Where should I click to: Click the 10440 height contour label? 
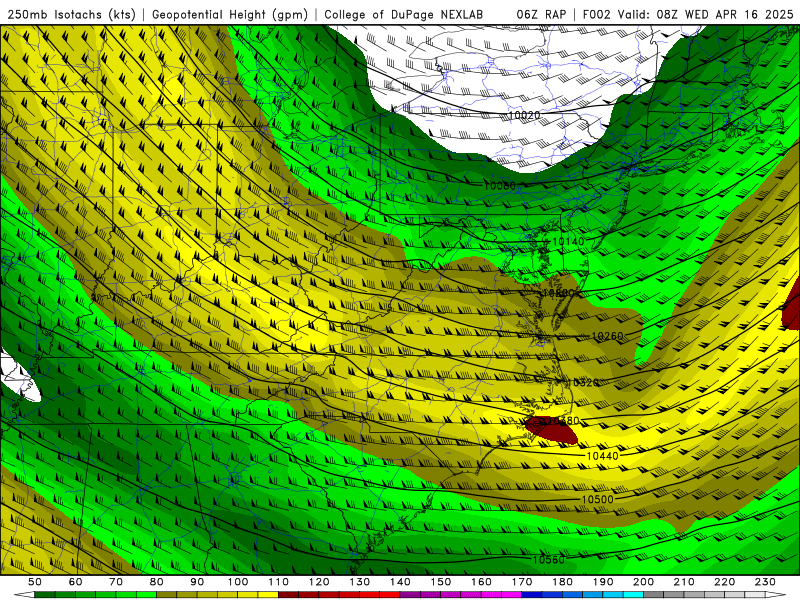coord(603,456)
